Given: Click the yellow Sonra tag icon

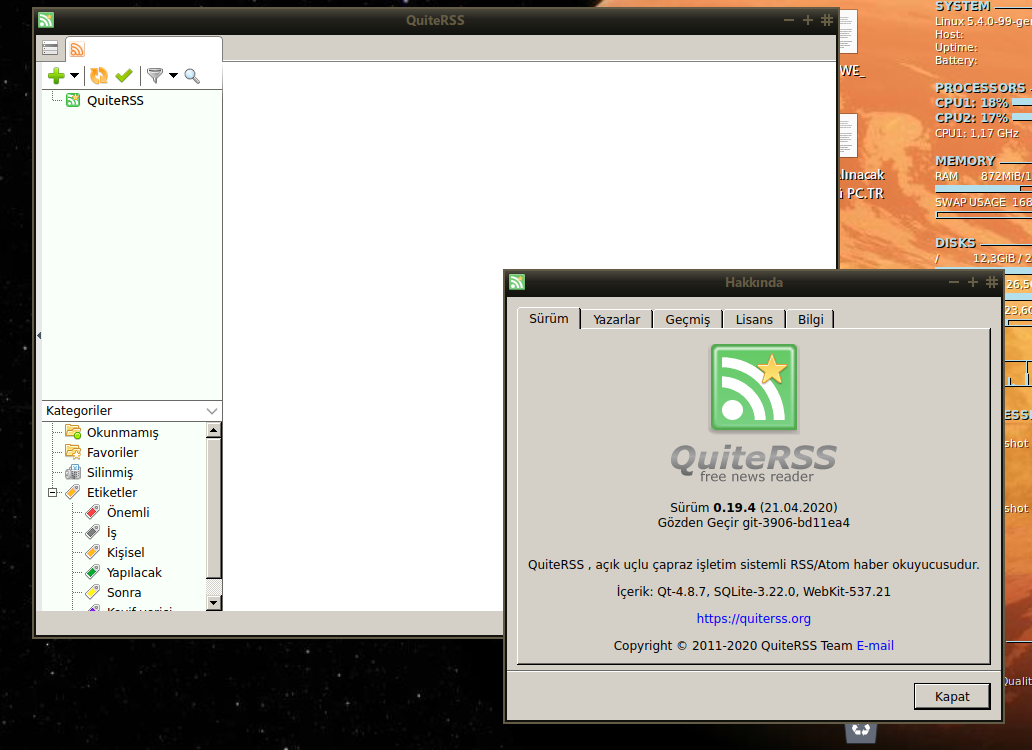Looking at the screenshot, I should click(x=93, y=592).
